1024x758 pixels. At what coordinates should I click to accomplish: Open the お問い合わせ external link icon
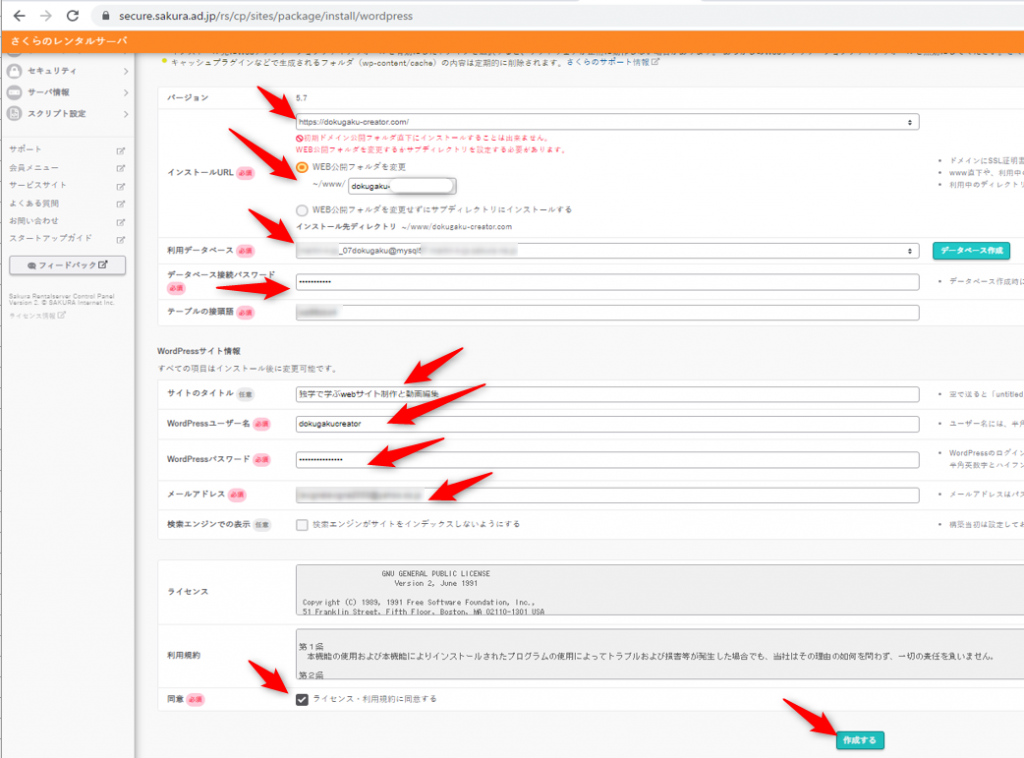coord(121,222)
